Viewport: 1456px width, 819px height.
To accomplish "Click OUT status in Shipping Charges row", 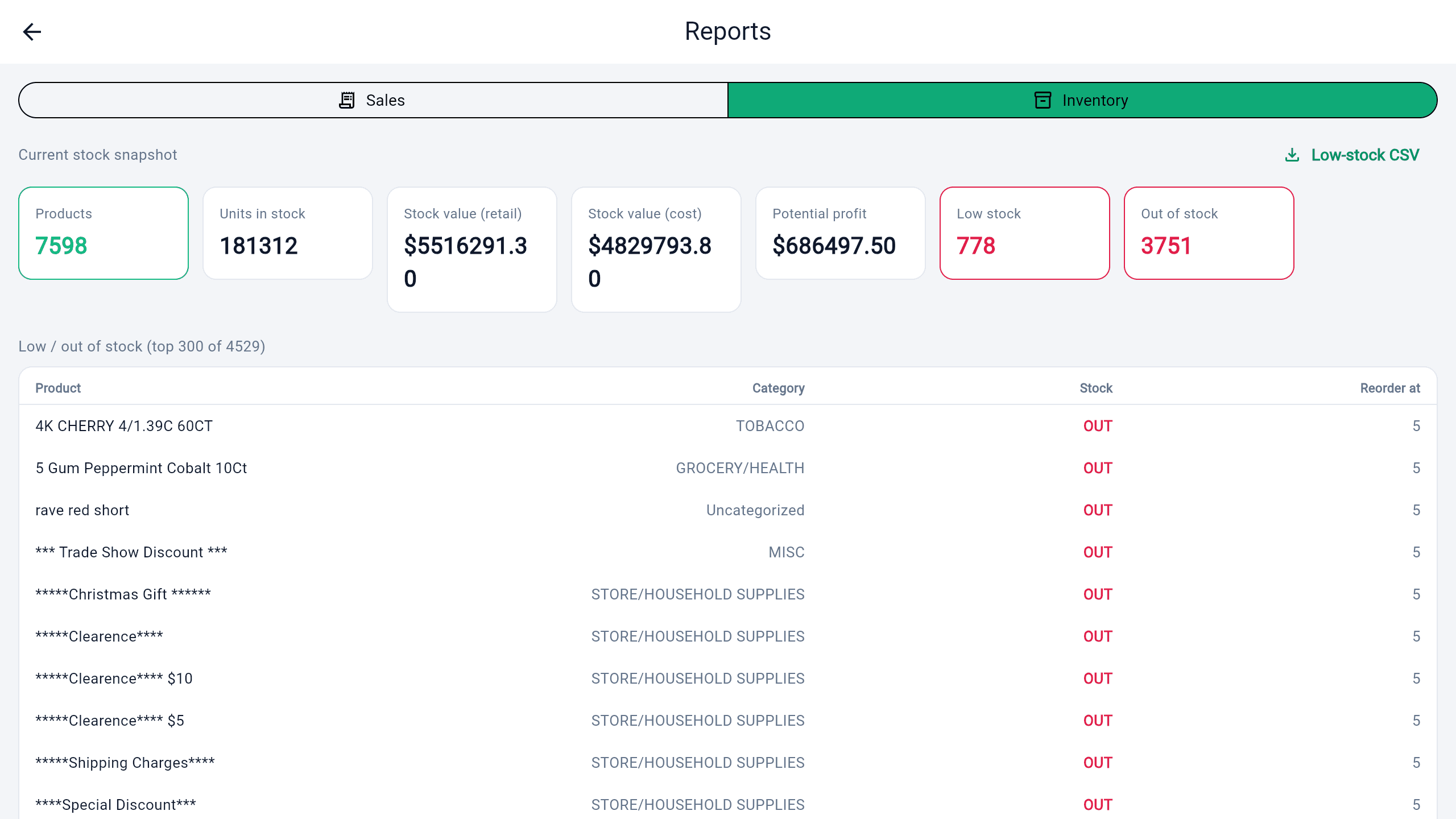I will click(x=1098, y=763).
